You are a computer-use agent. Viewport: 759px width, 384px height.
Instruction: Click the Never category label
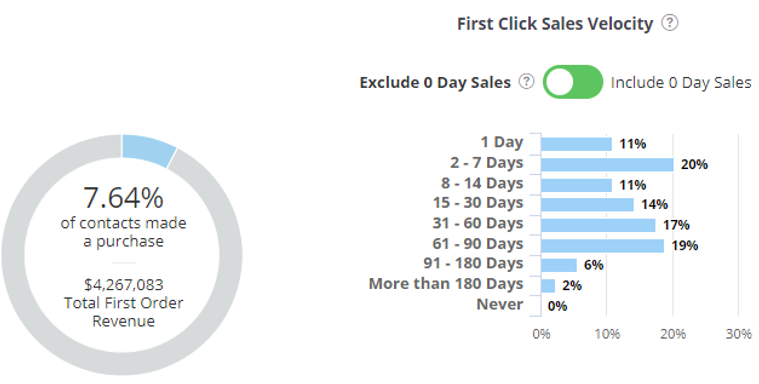click(500, 304)
